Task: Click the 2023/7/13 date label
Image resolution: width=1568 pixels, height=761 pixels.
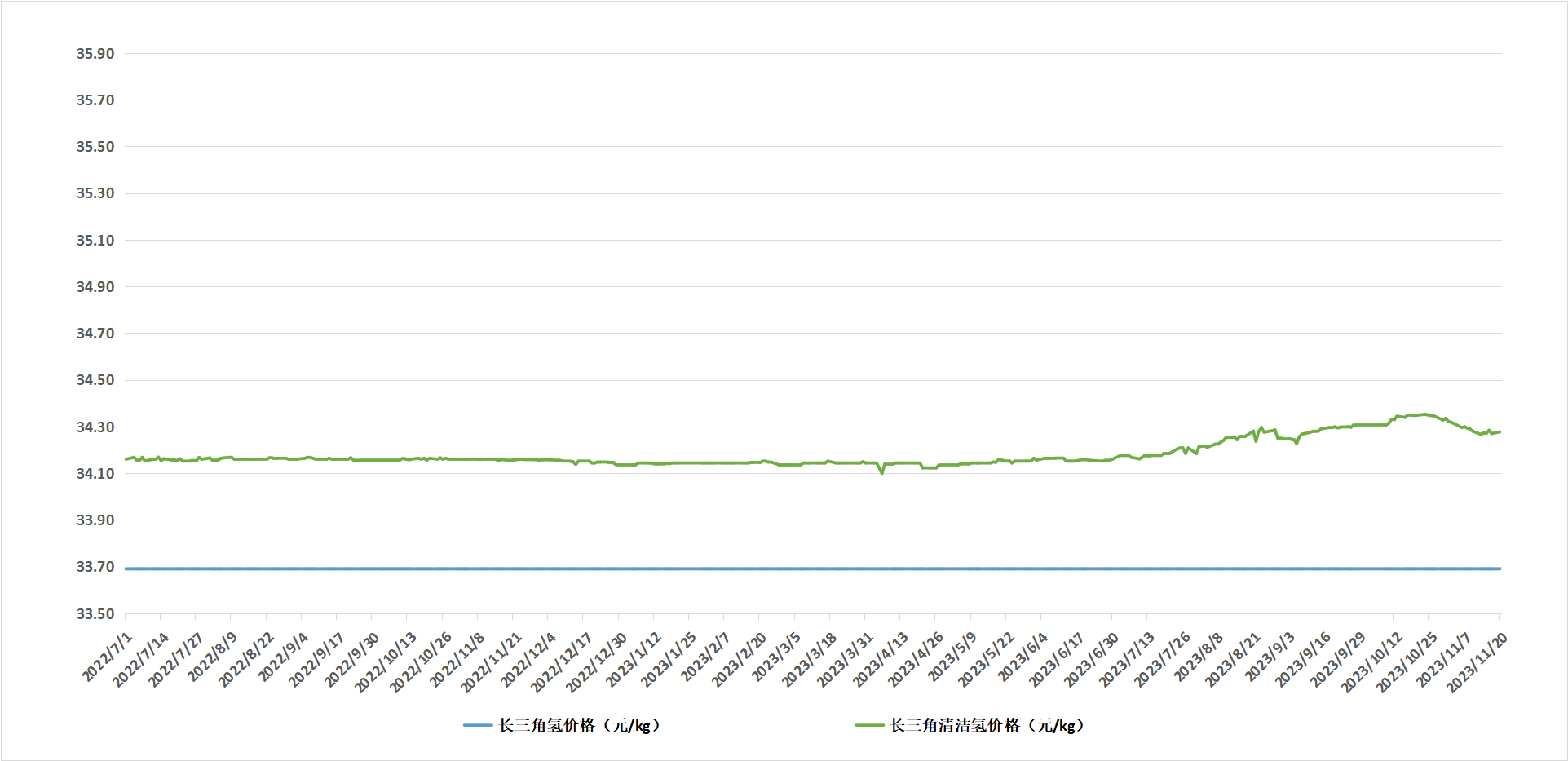Action: (x=1126, y=660)
